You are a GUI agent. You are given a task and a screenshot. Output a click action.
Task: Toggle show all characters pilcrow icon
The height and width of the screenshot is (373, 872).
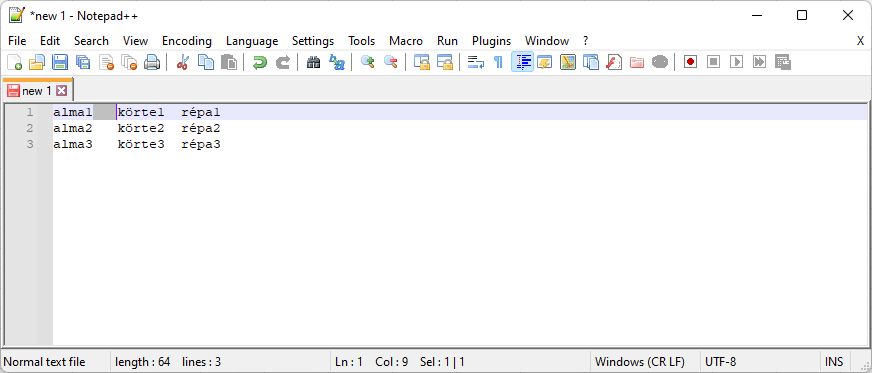pyautogui.click(x=498, y=62)
